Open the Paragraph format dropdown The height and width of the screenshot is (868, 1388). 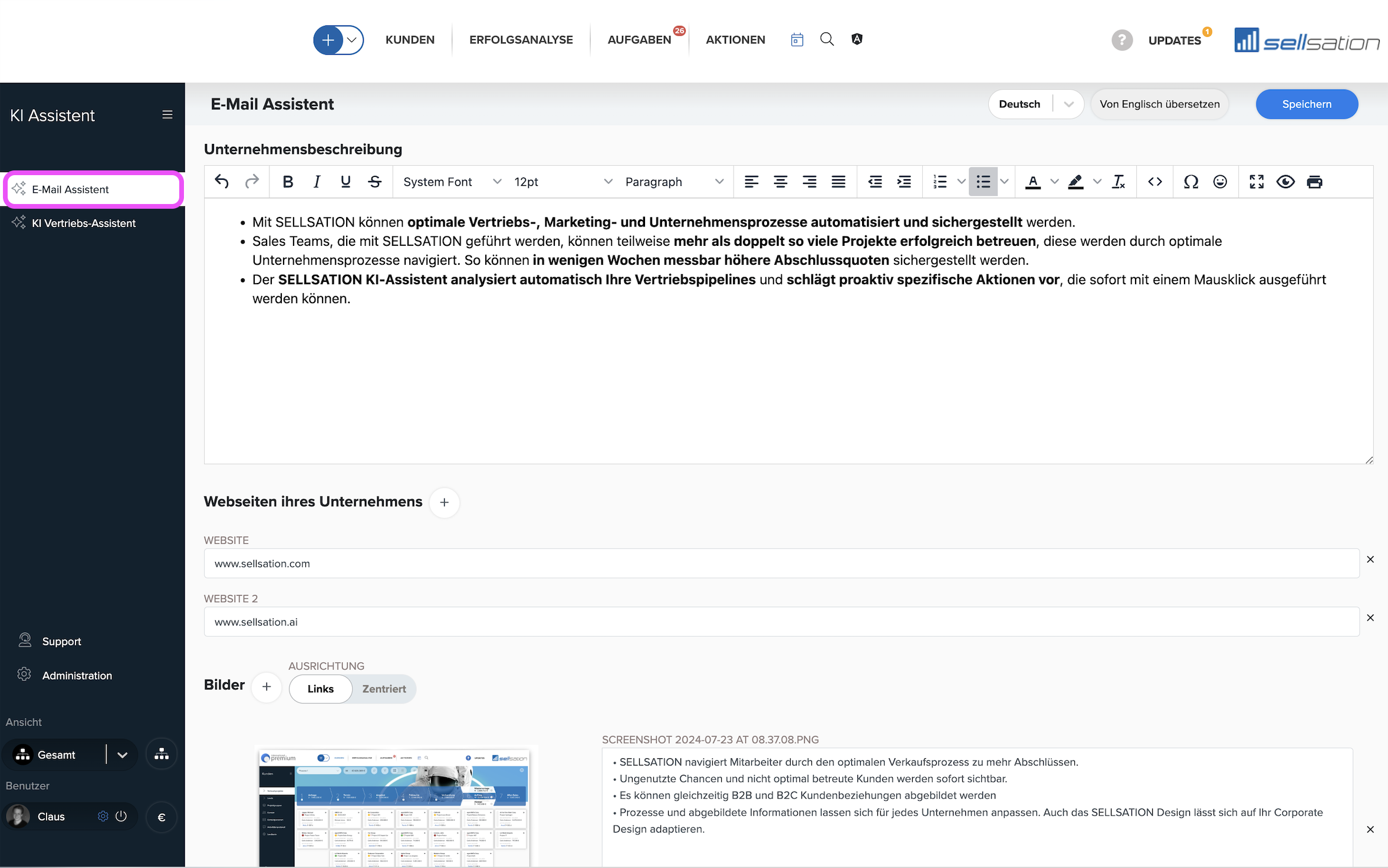[674, 182]
